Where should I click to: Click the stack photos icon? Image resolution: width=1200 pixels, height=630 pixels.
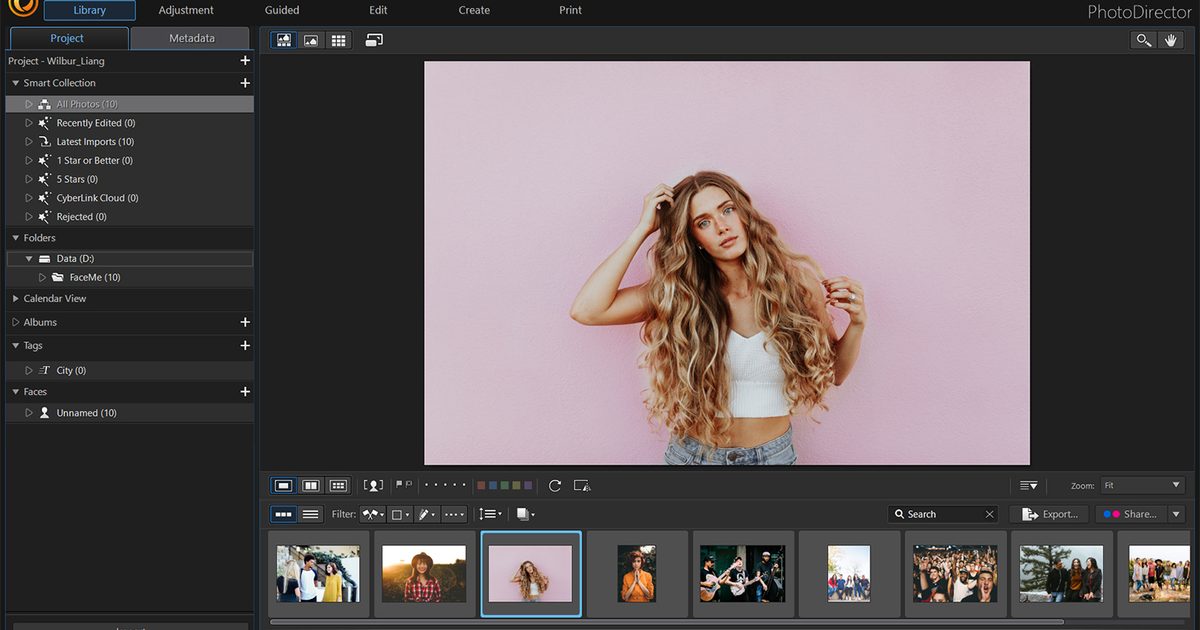[x=525, y=514]
